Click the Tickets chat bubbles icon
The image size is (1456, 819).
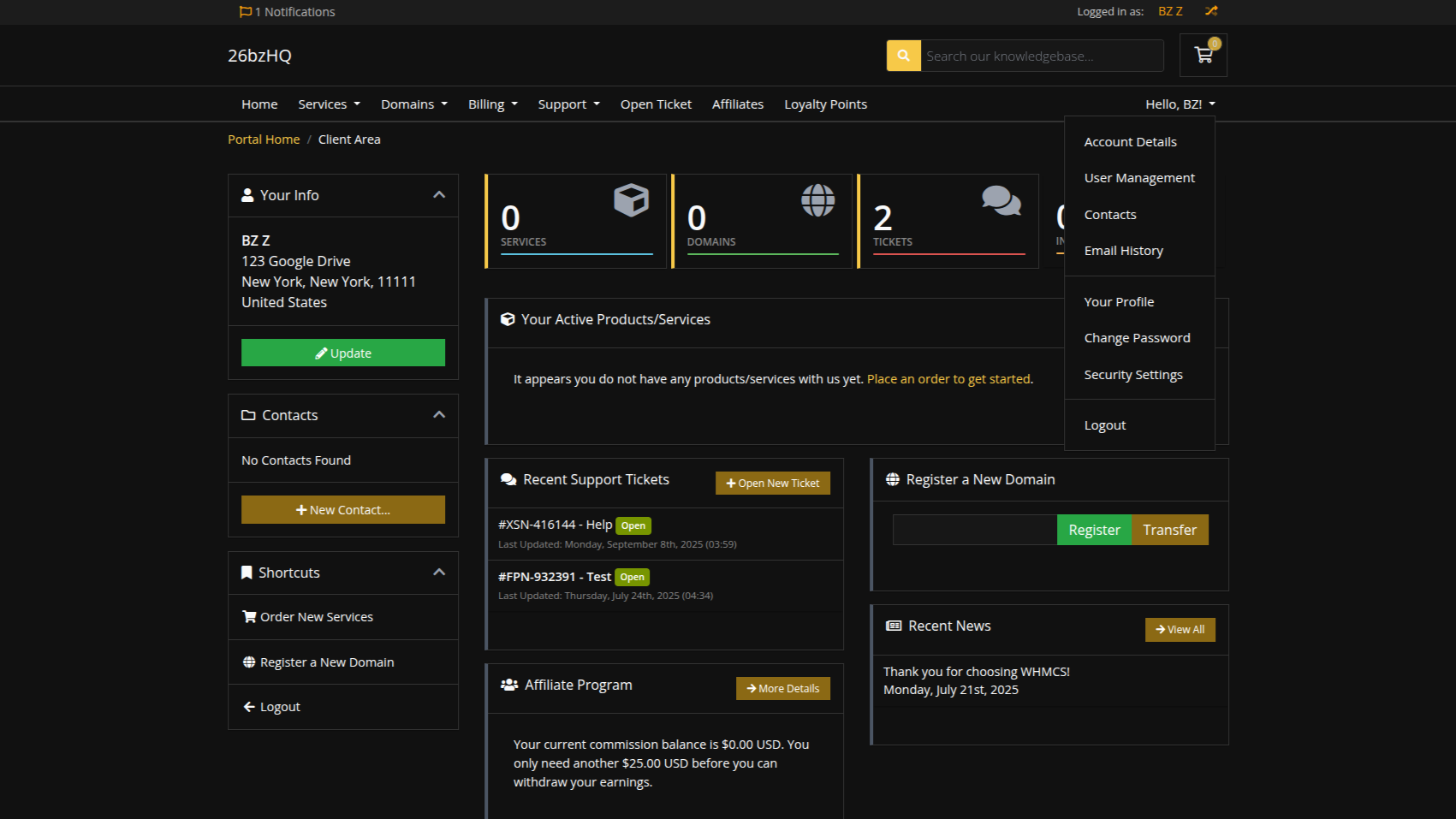[x=1001, y=200]
